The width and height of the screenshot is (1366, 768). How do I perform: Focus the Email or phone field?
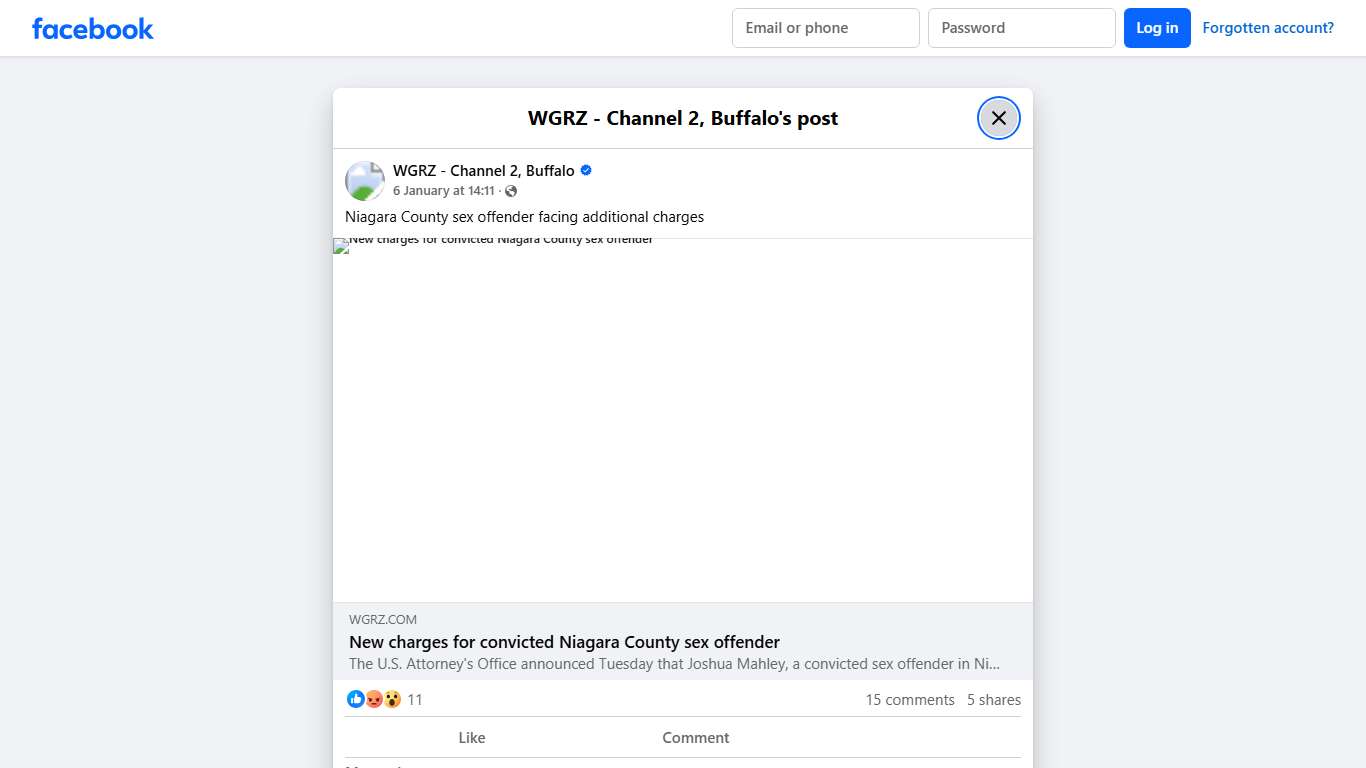coord(825,28)
